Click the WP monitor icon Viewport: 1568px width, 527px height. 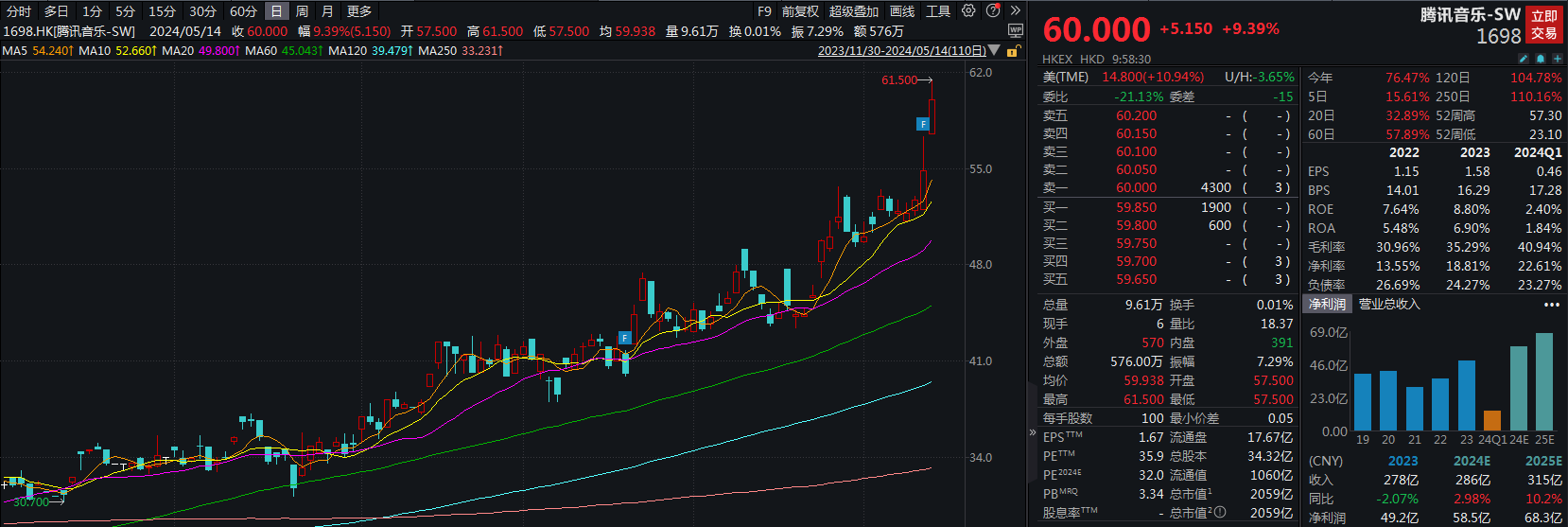coord(1016,30)
